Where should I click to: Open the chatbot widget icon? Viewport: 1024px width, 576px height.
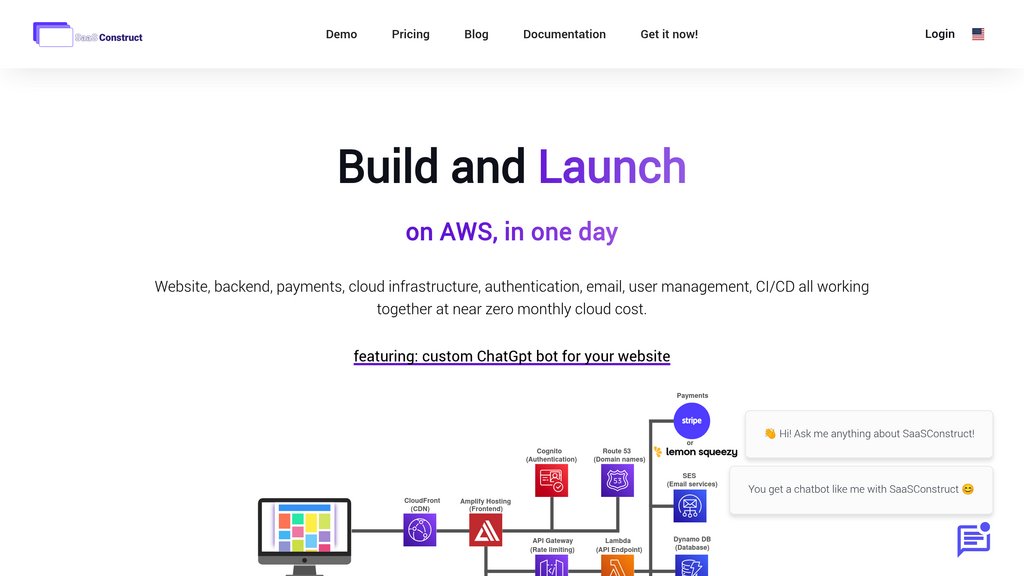click(973, 540)
